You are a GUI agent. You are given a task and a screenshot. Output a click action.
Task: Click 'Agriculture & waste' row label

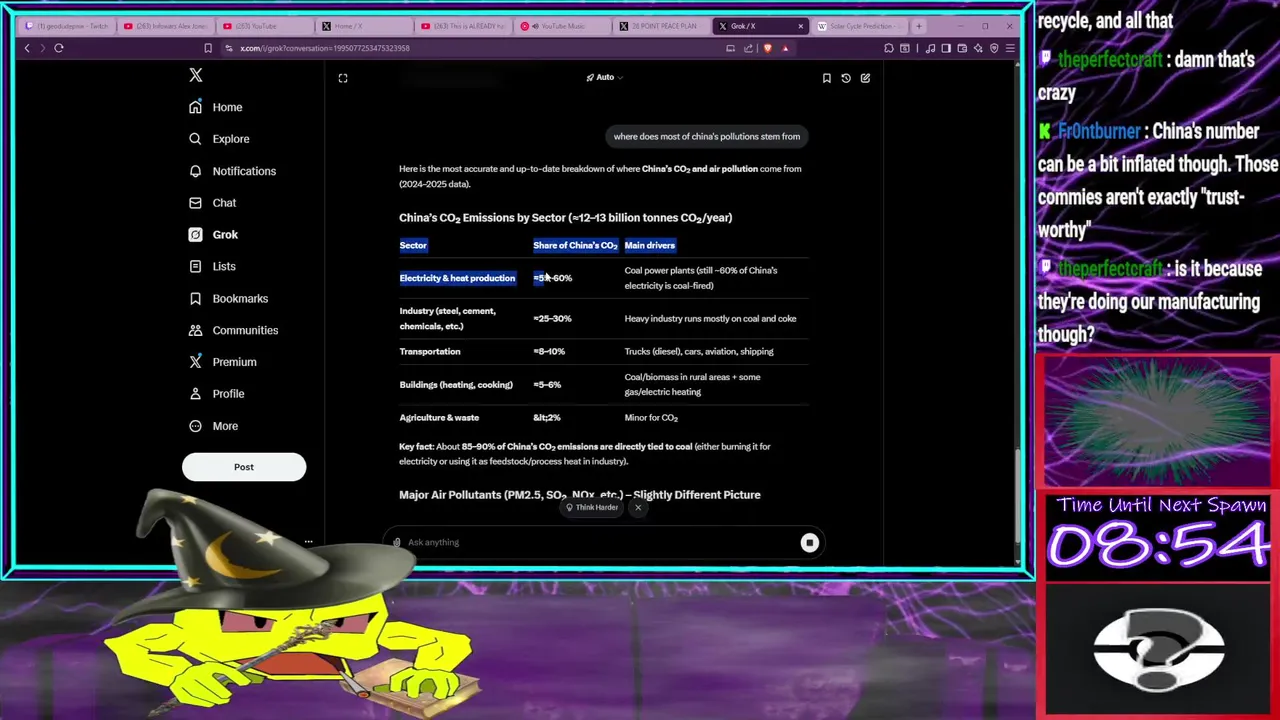[x=439, y=418]
